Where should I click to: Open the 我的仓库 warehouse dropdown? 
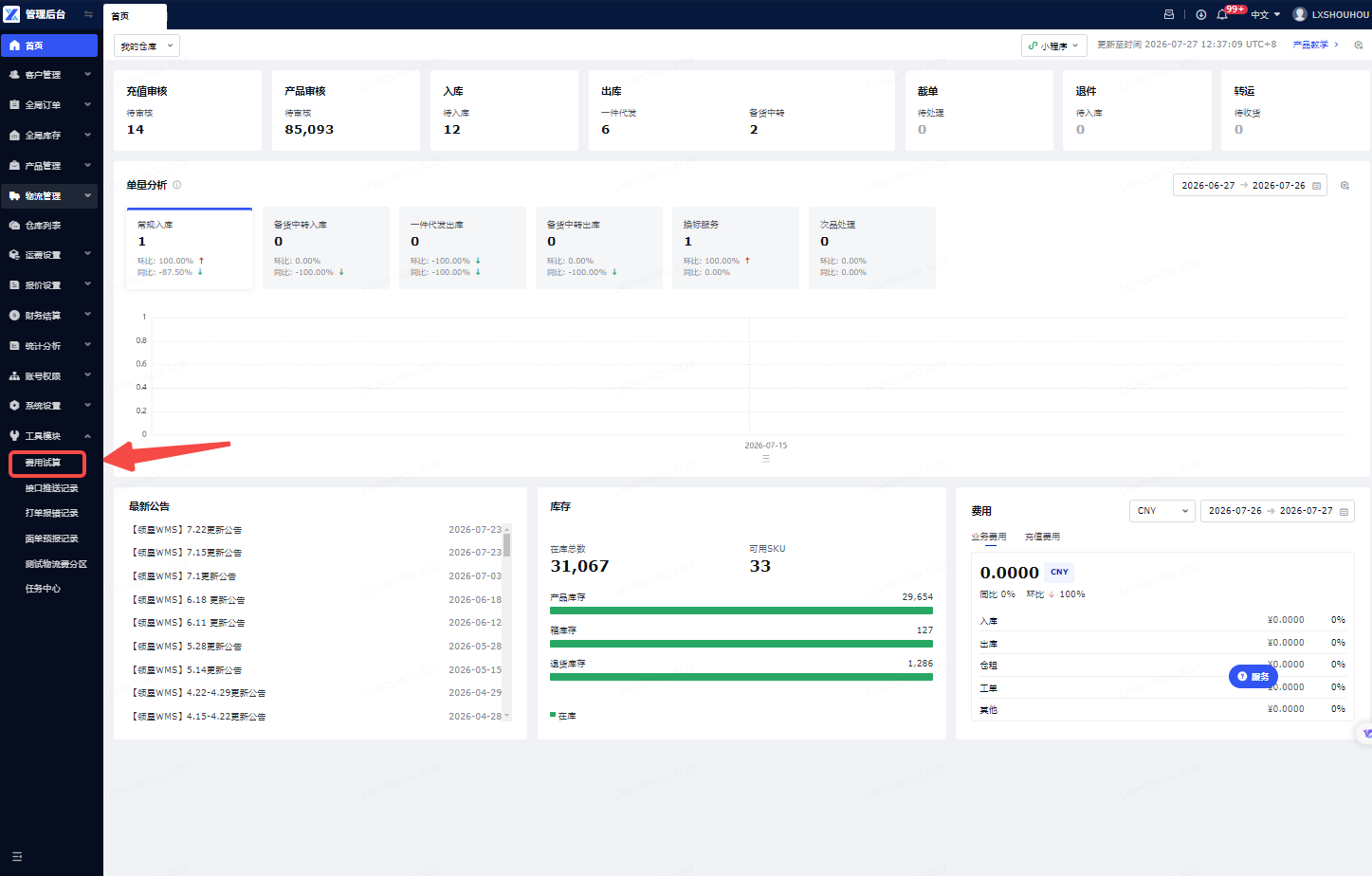point(147,46)
